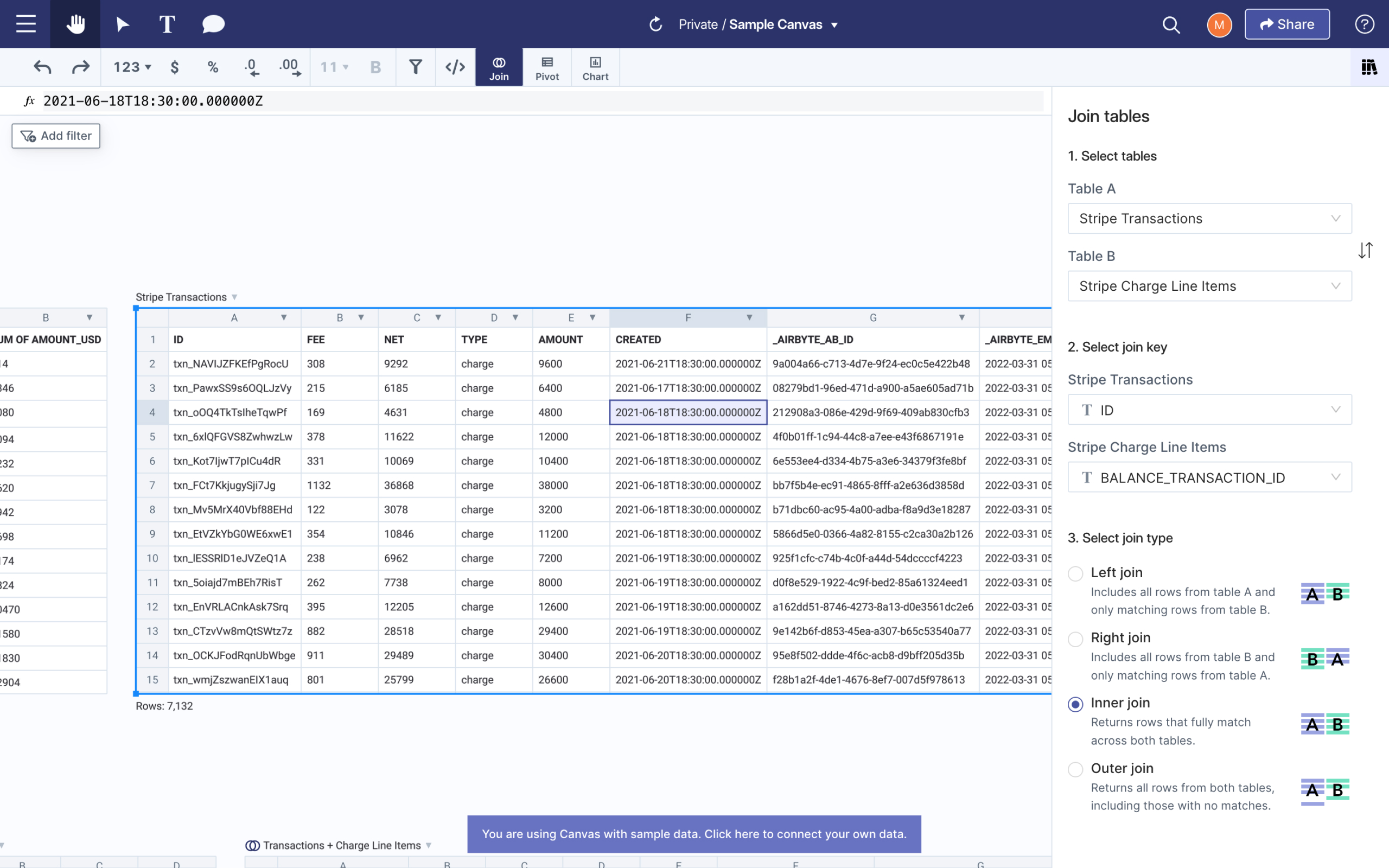Click the undo arrow icon
The width and height of the screenshot is (1389, 868).
[42, 67]
